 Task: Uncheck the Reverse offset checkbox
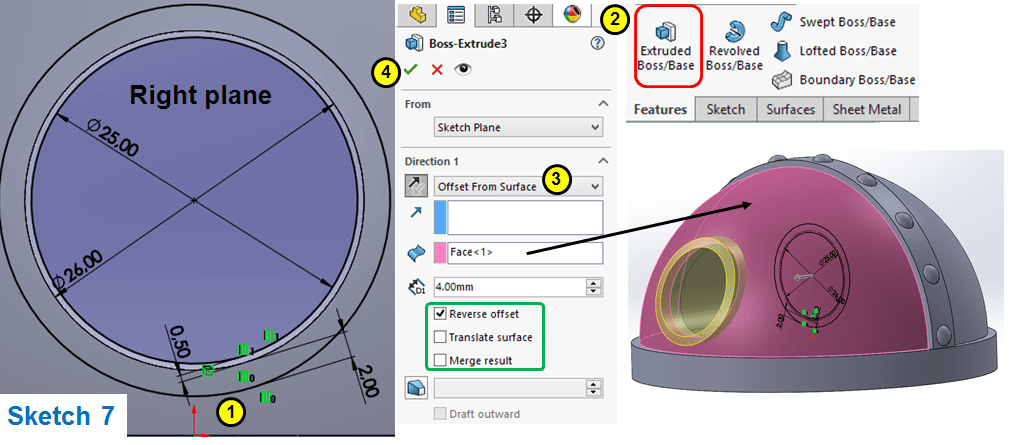click(440, 314)
